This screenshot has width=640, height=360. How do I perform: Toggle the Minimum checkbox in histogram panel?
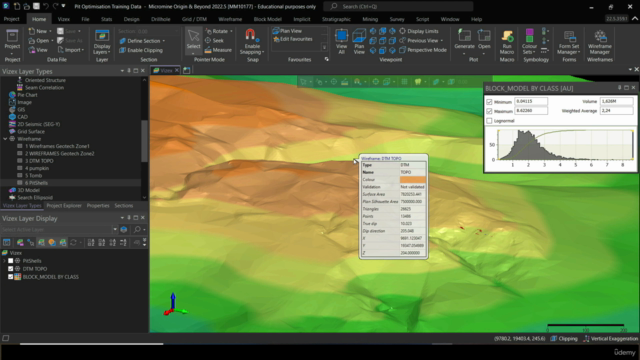[x=489, y=102]
